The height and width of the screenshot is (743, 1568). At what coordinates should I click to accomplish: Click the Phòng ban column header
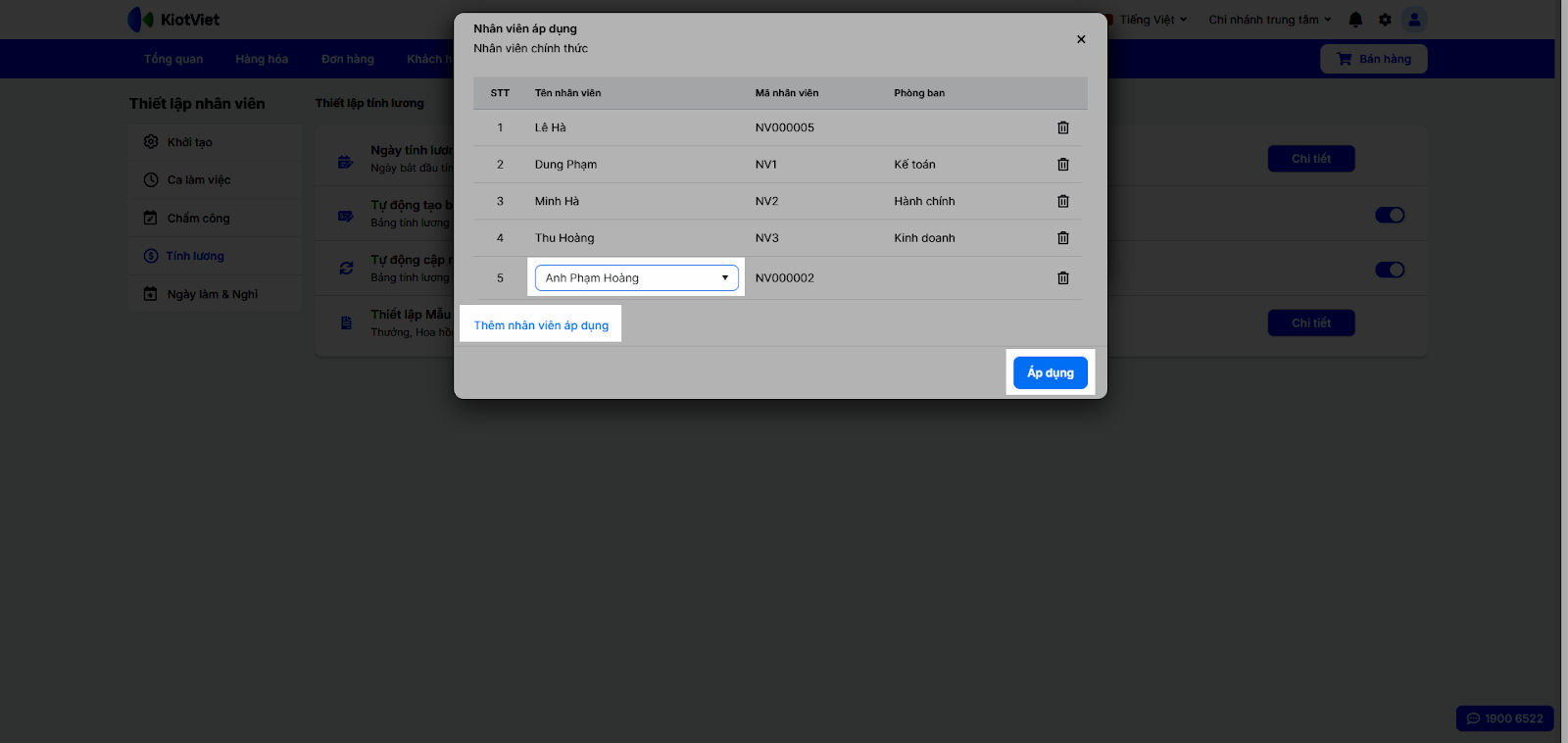coord(919,93)
